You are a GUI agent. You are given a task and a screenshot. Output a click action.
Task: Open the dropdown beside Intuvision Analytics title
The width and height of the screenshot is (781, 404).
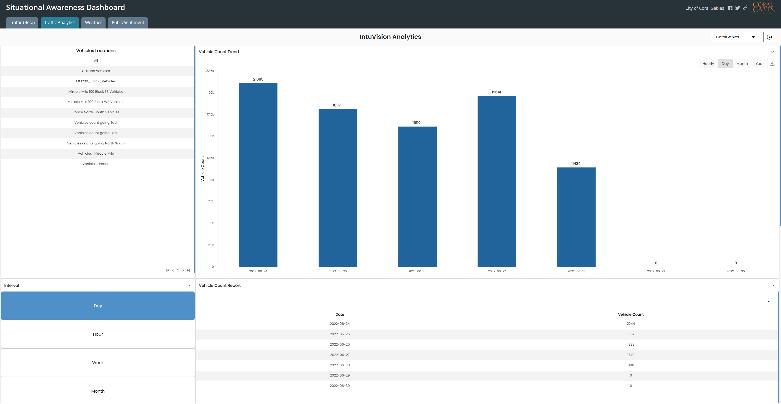[735, 37]
